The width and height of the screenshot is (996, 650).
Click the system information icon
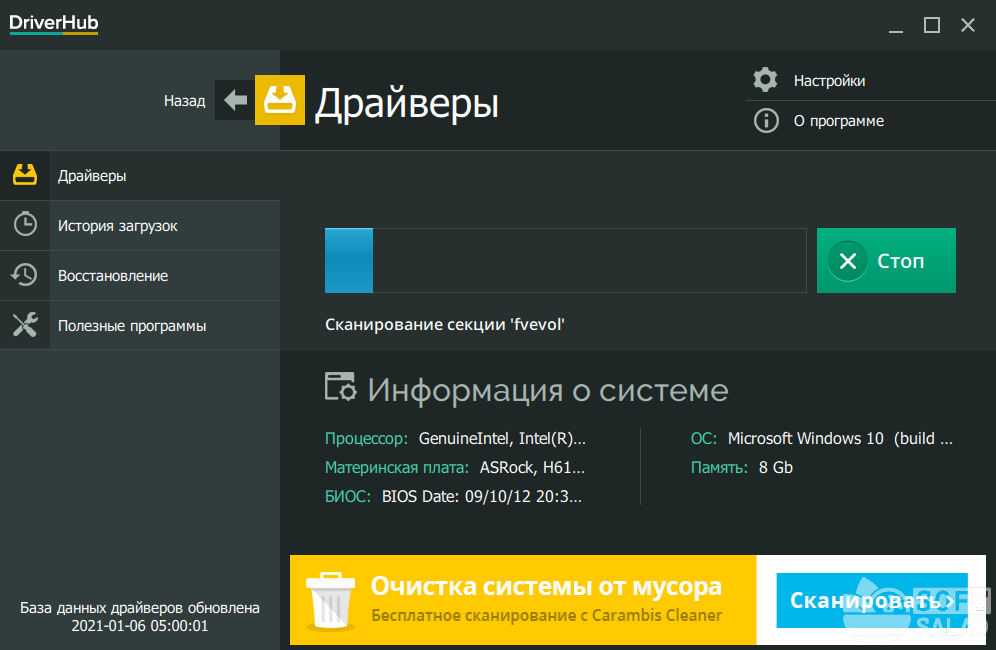click(340, 387)
